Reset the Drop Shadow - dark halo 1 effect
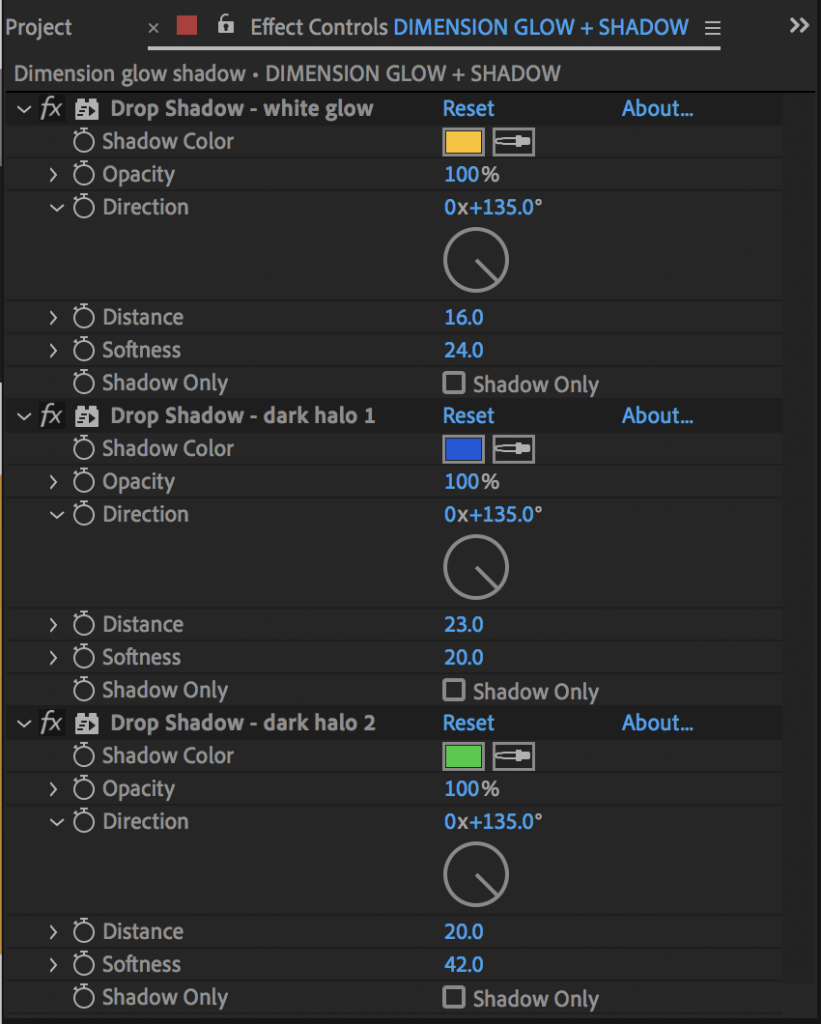 click(468, 416)
